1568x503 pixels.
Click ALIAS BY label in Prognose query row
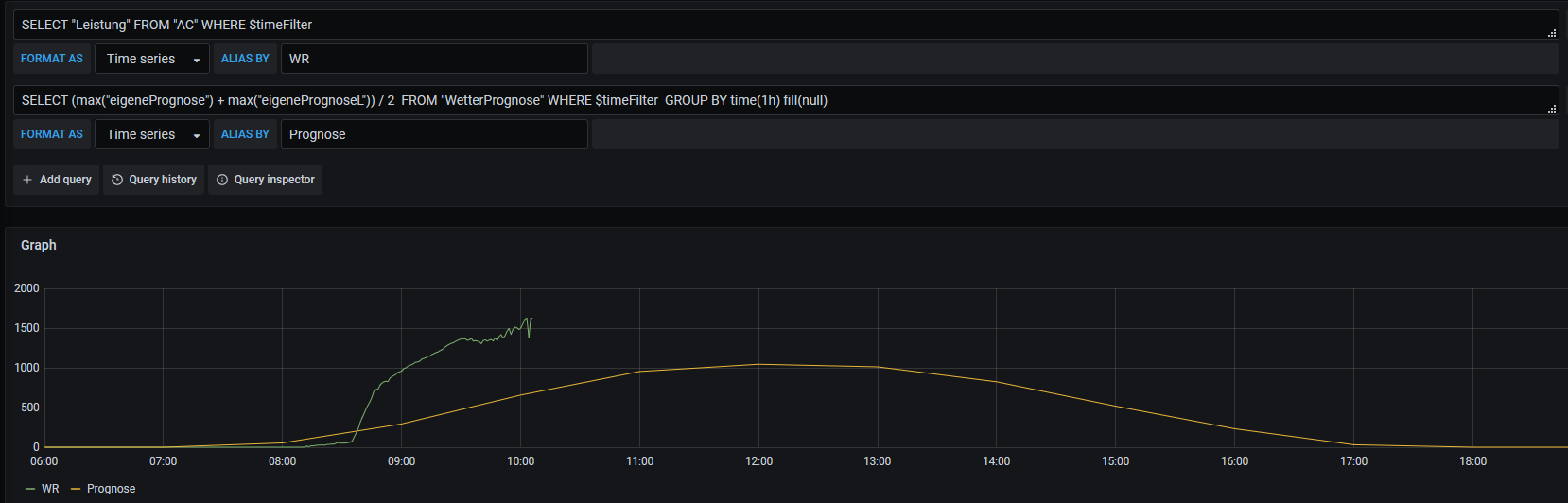coord(245,134)
